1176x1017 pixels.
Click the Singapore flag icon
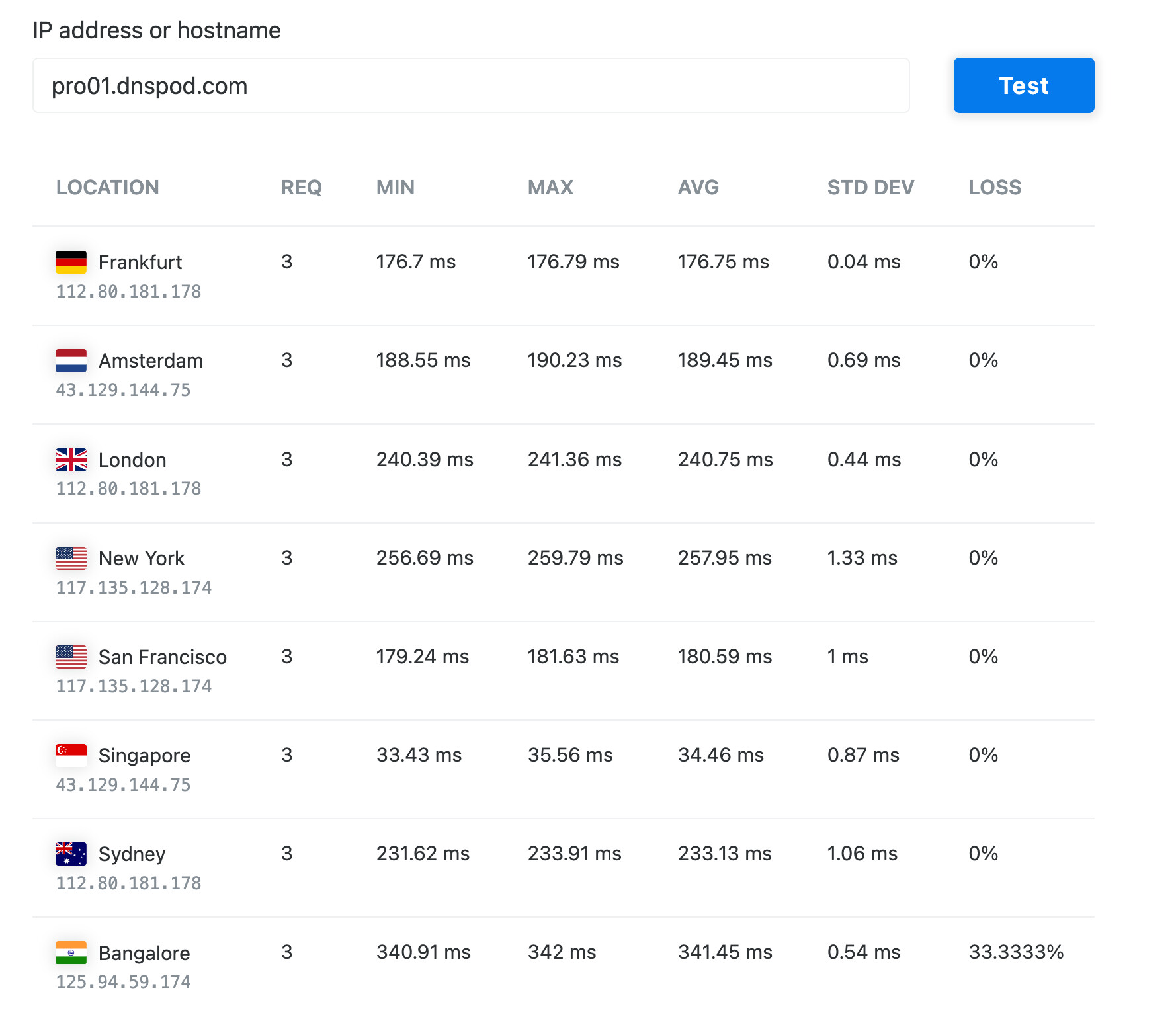(71, 755)
